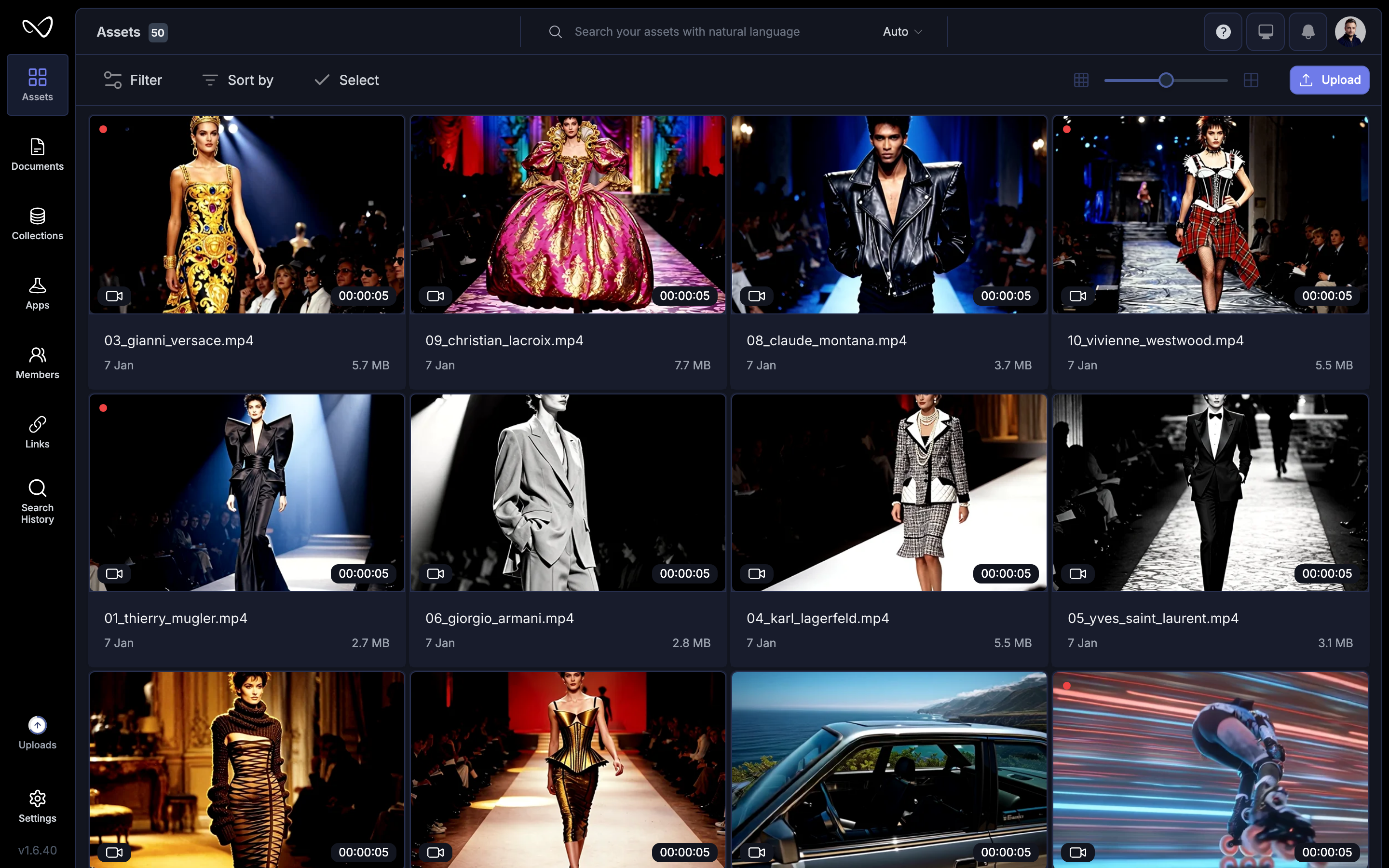Navigate to the Apps section

coord(37,293)
